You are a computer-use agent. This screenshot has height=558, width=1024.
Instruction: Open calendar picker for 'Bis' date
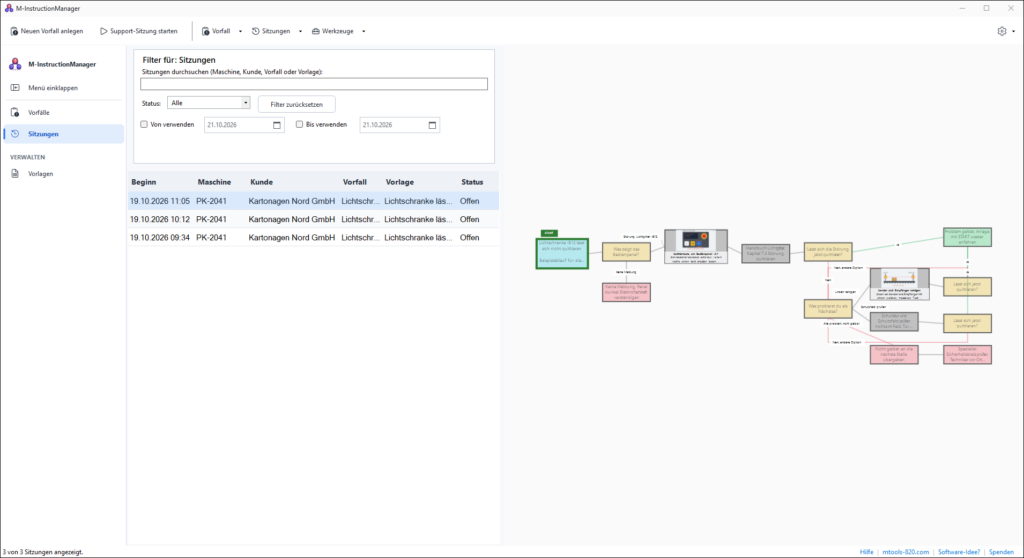432,125
